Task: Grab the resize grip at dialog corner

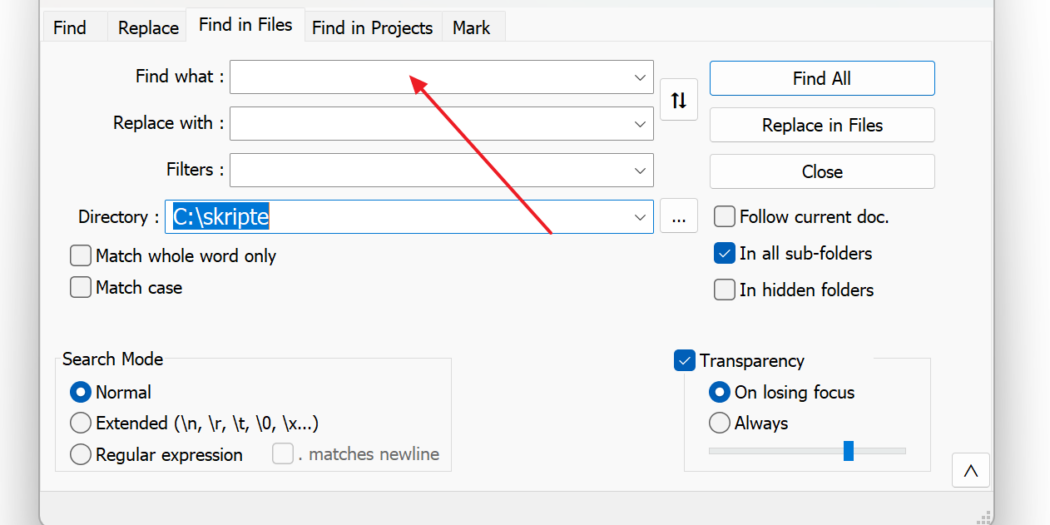Action: pyautogui.click(x=982, y=516)
